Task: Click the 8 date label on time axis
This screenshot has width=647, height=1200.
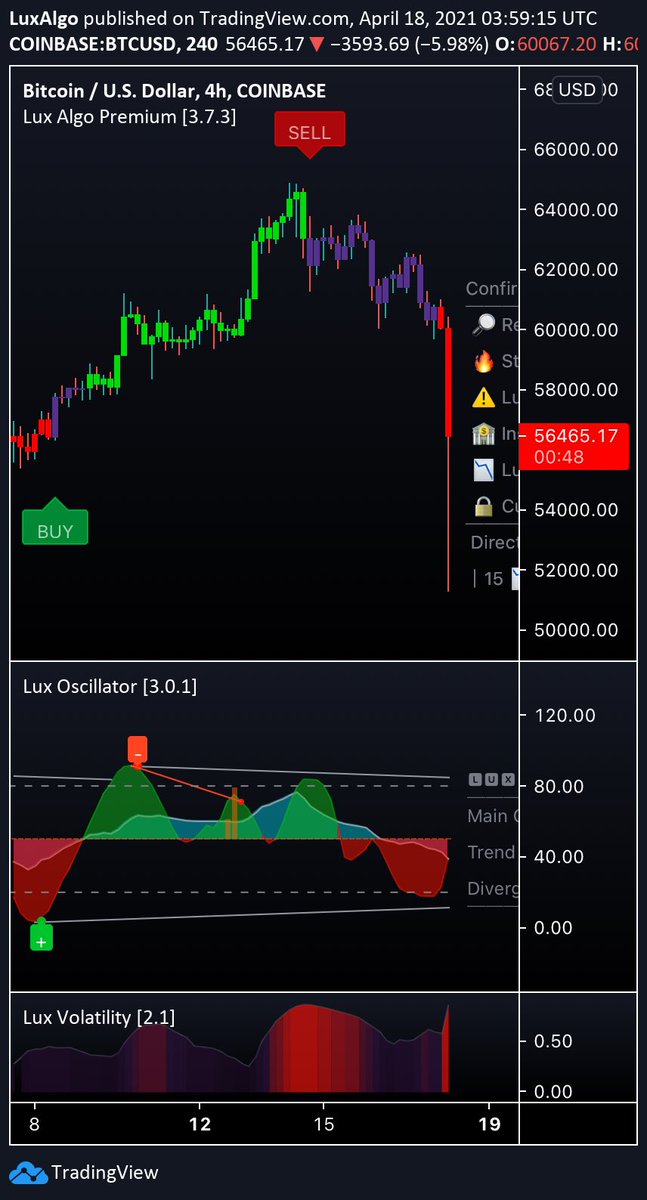Action: (x=35, y=1124)
